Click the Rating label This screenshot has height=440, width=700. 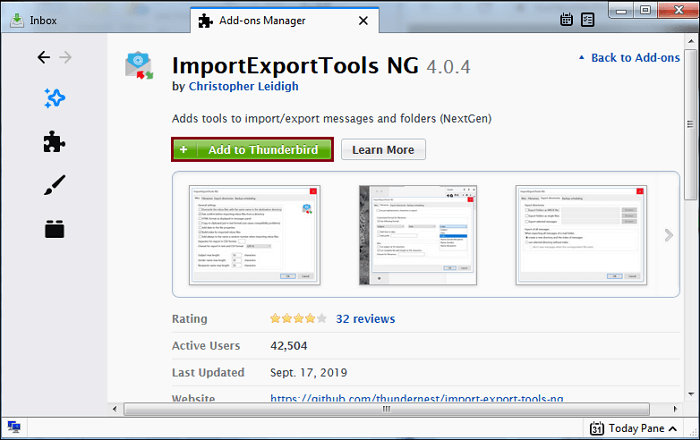[190, 319]
